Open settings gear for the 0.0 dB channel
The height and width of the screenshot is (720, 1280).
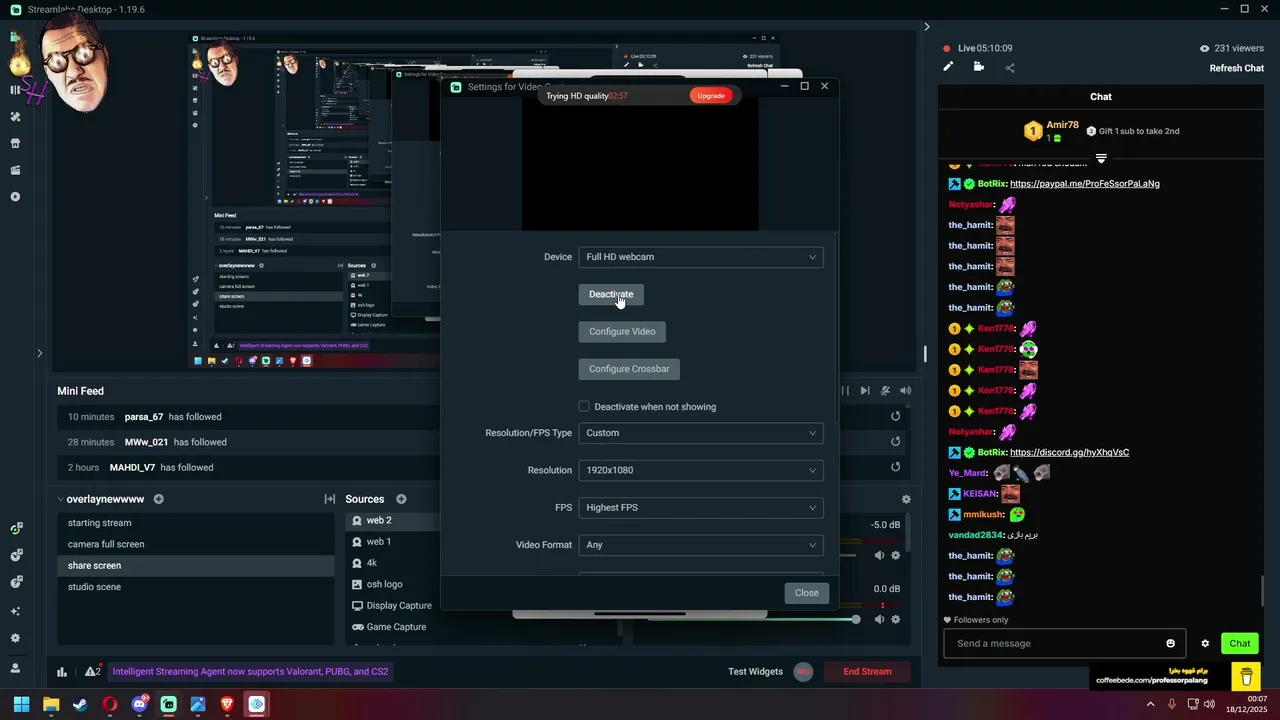(896, 619)
